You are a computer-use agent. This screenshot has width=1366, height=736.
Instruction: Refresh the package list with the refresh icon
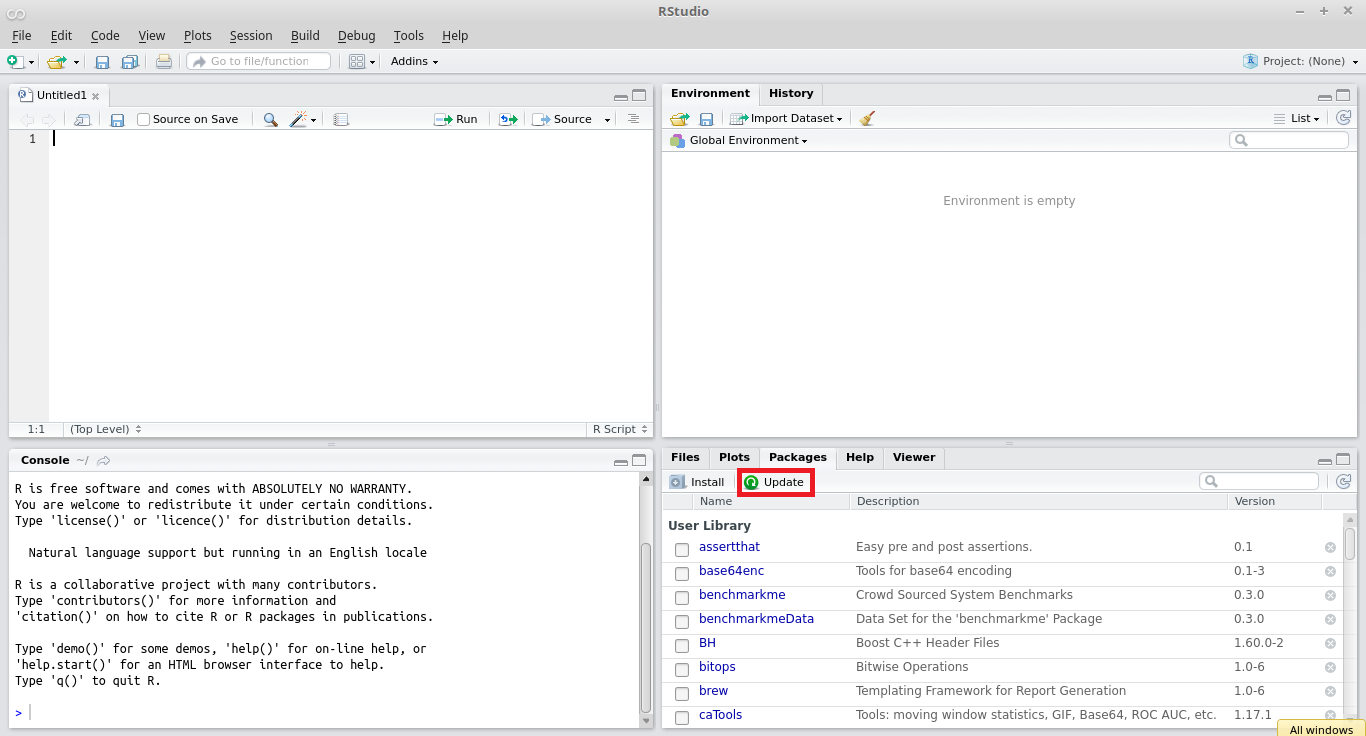point(1343,481)
